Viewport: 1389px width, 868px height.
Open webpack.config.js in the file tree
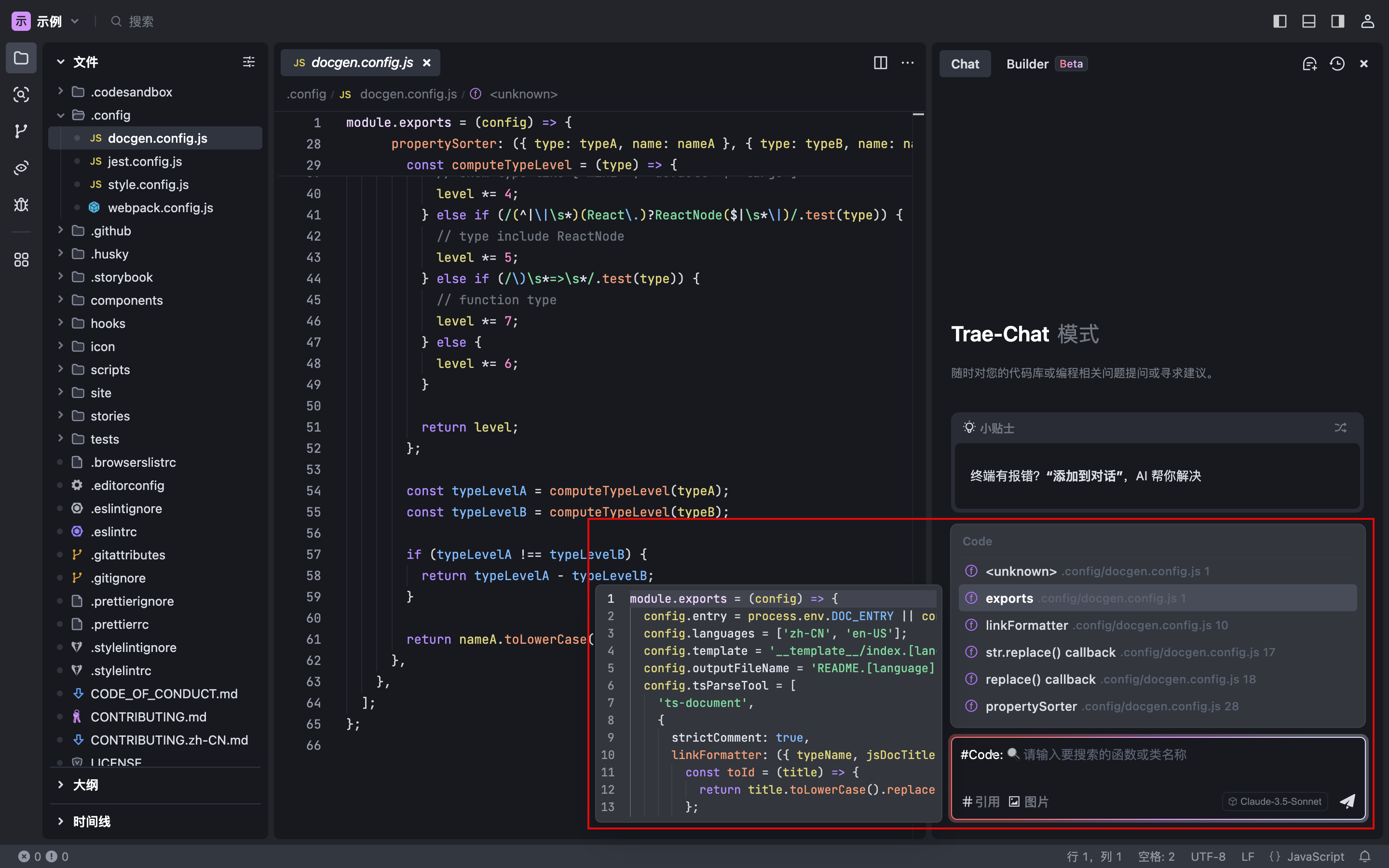tap(155, 207)
